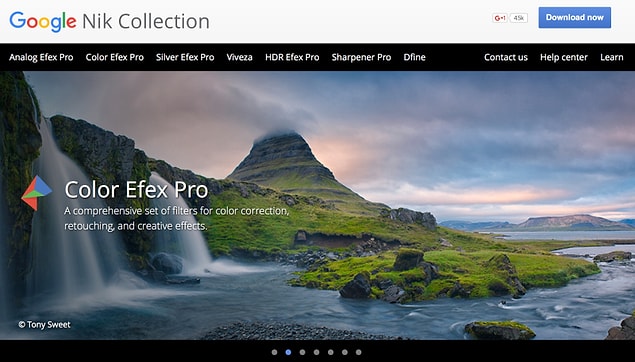Click the Google Nik Collection logo
This screenshot has height=362, width=635.
109,21
